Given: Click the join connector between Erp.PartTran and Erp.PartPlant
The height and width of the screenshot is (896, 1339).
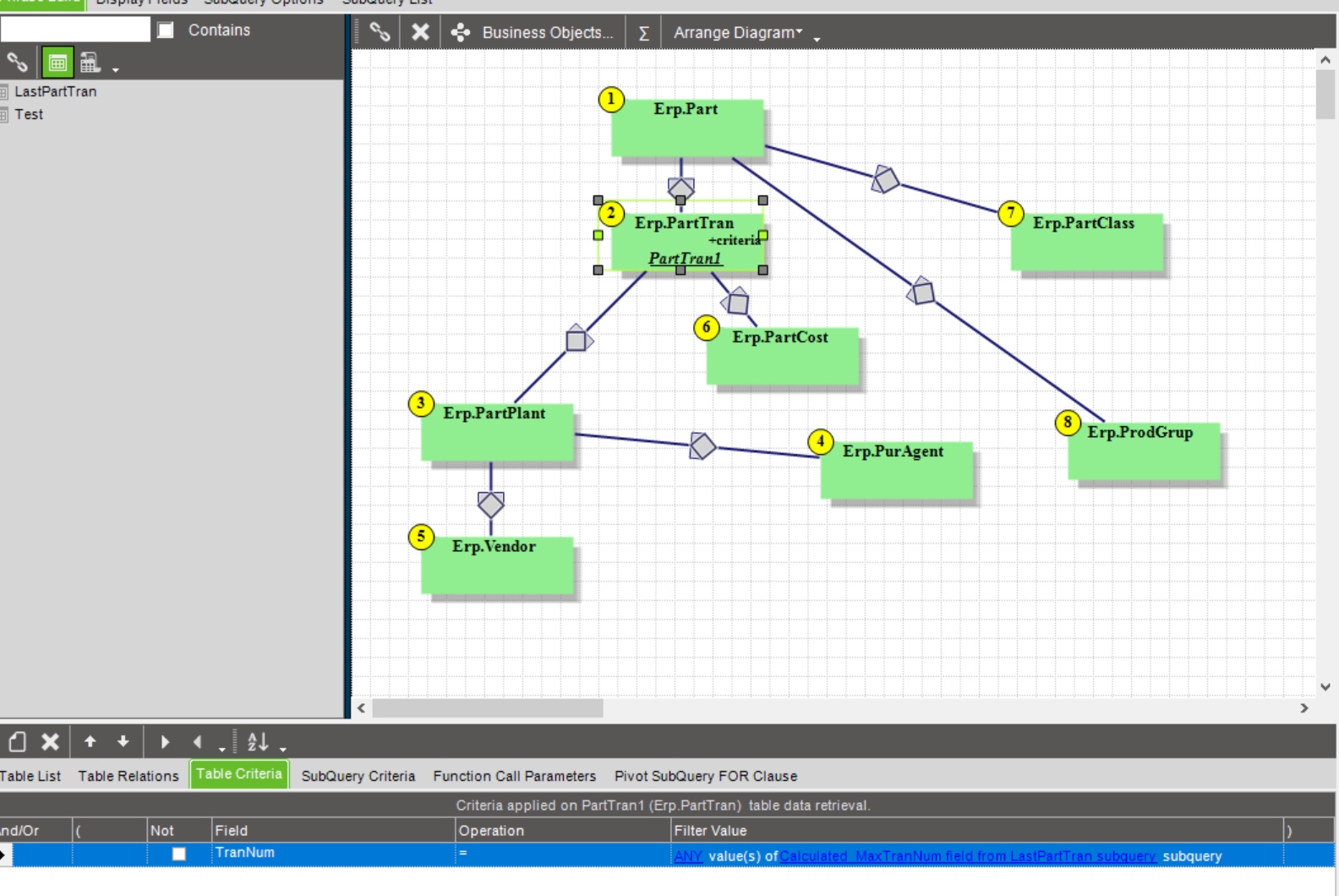Looking at the screenshot, I should pos(578,339).
